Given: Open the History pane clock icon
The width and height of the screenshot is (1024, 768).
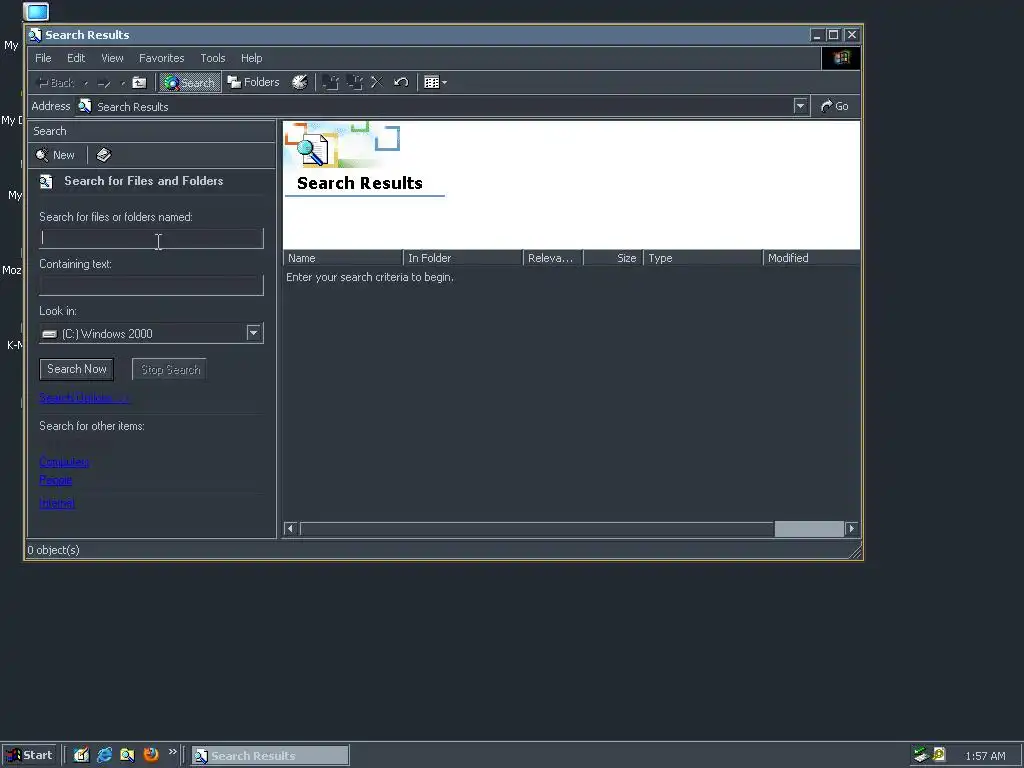Looking at the screenshot, I should [x=299, y=82].
